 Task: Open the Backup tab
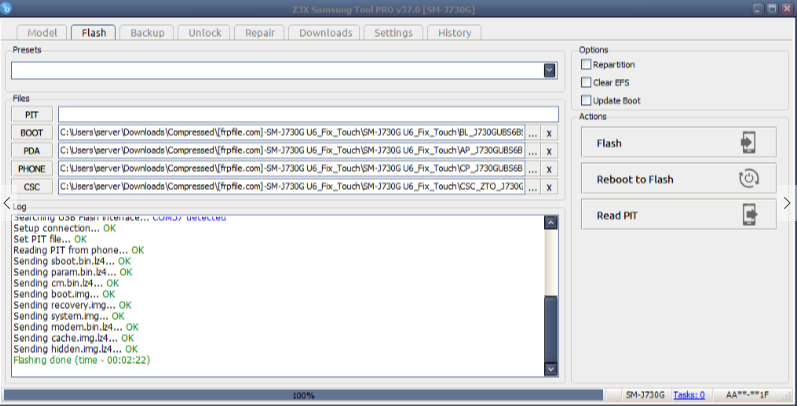[x=147, y=33]
